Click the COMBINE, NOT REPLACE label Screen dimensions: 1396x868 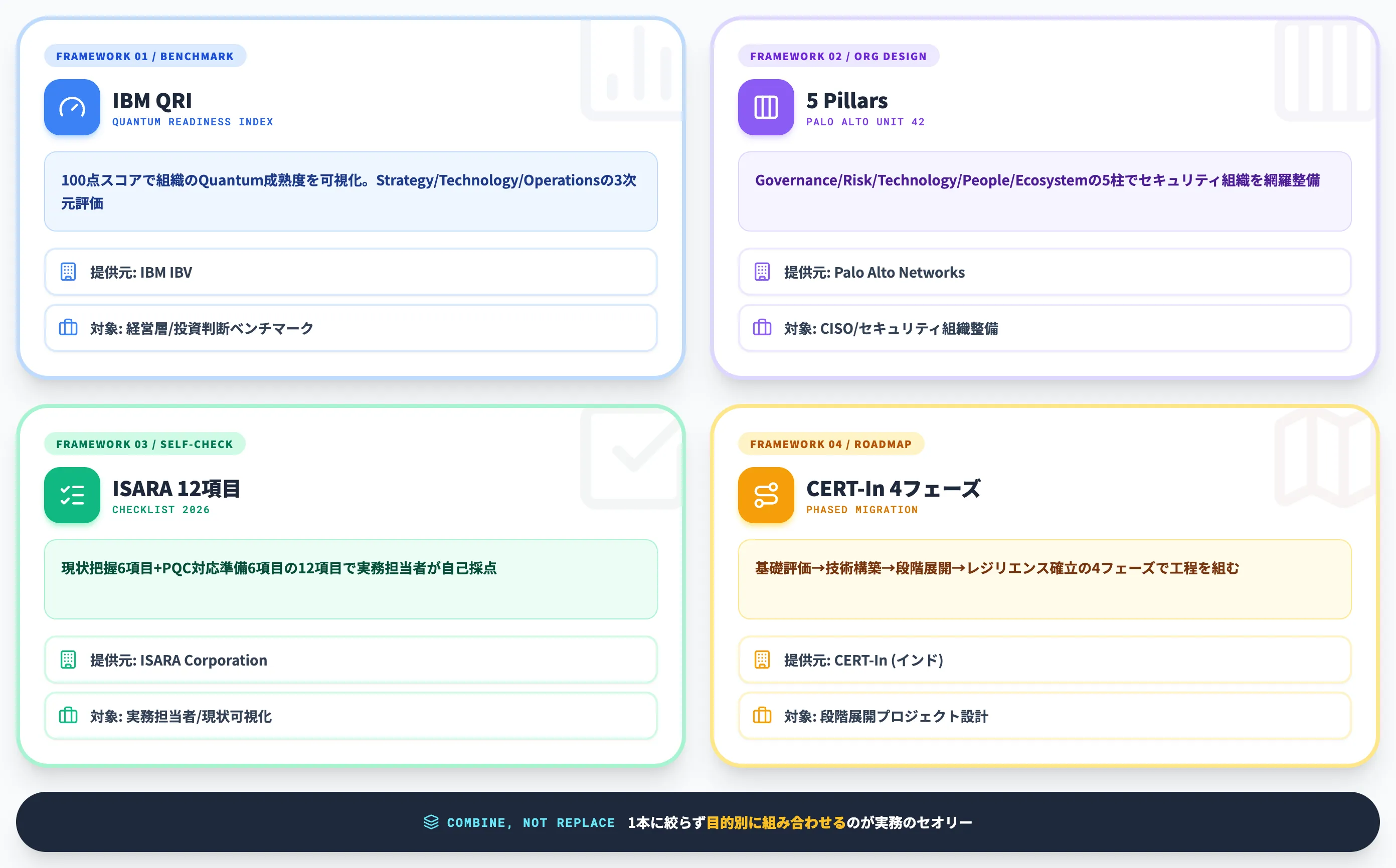[x=531, y=823]
